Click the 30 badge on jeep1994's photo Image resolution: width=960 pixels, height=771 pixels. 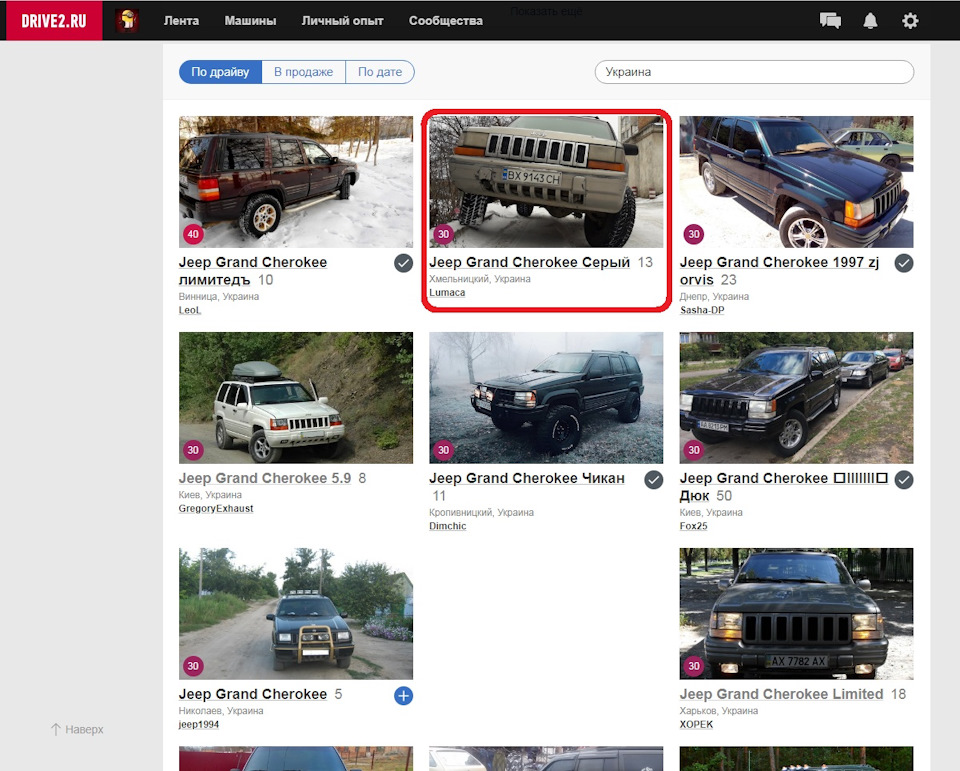[x=193, y=666]
